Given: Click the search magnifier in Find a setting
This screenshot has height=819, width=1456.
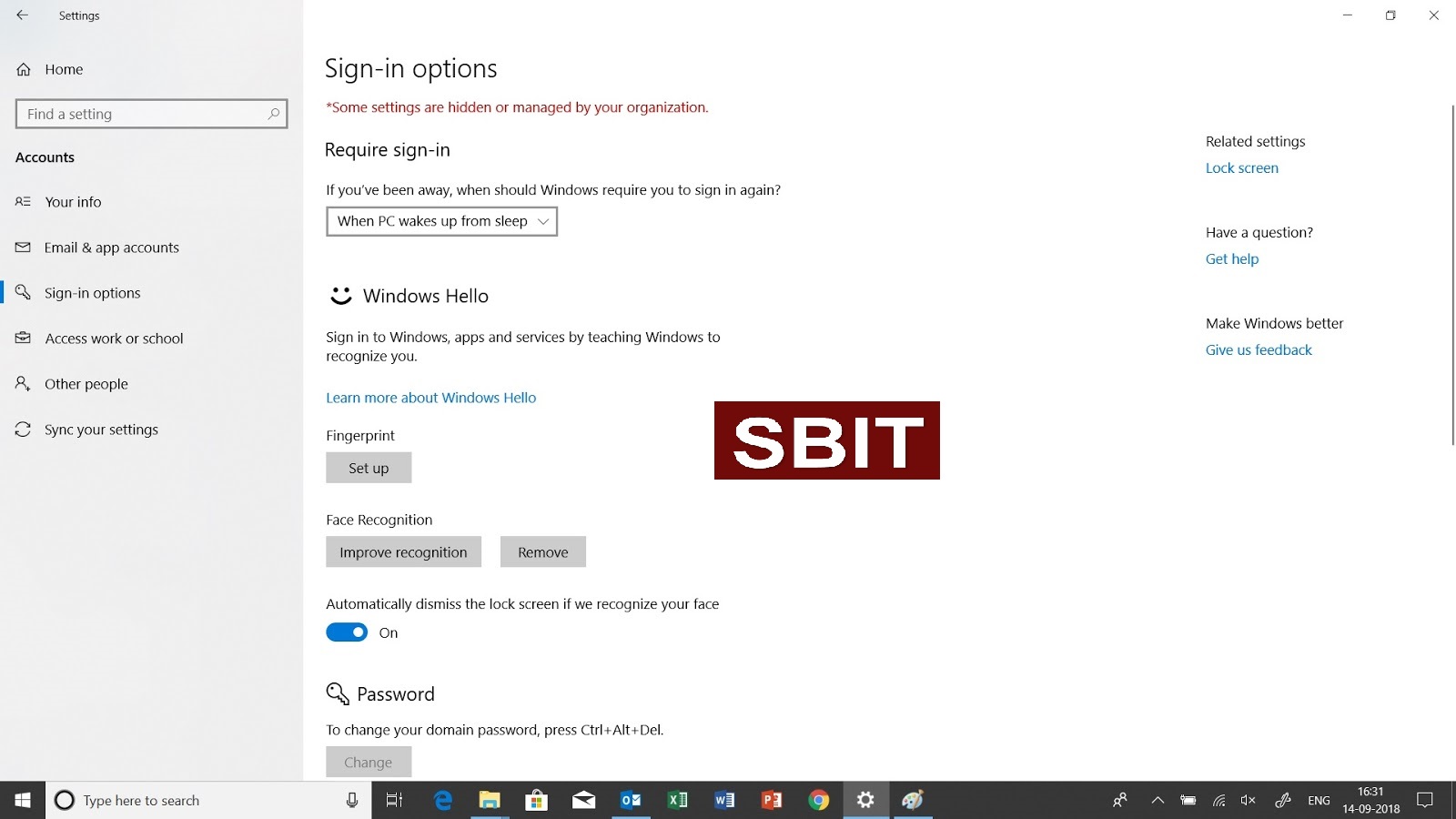Looking at the screenshot, I should point(273,114).
